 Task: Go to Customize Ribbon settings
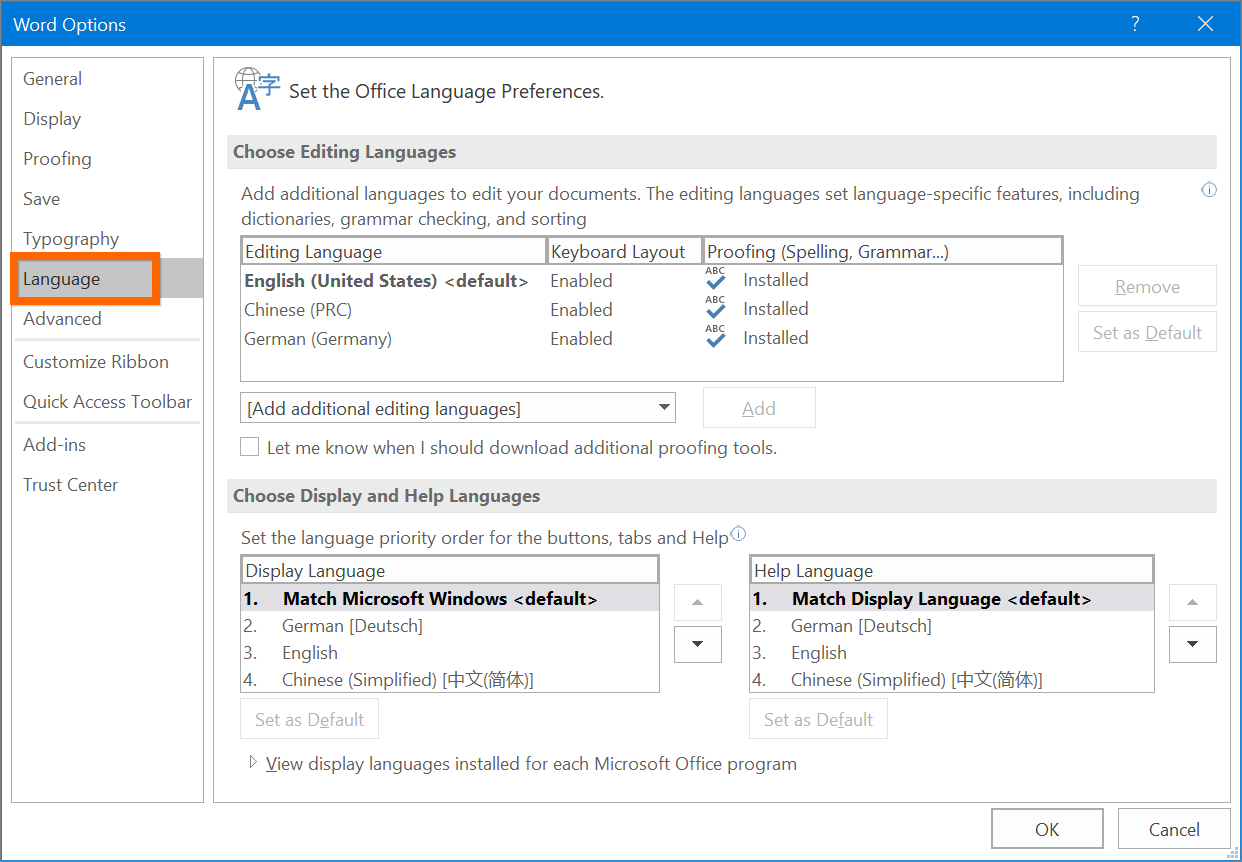click(96, 362)
